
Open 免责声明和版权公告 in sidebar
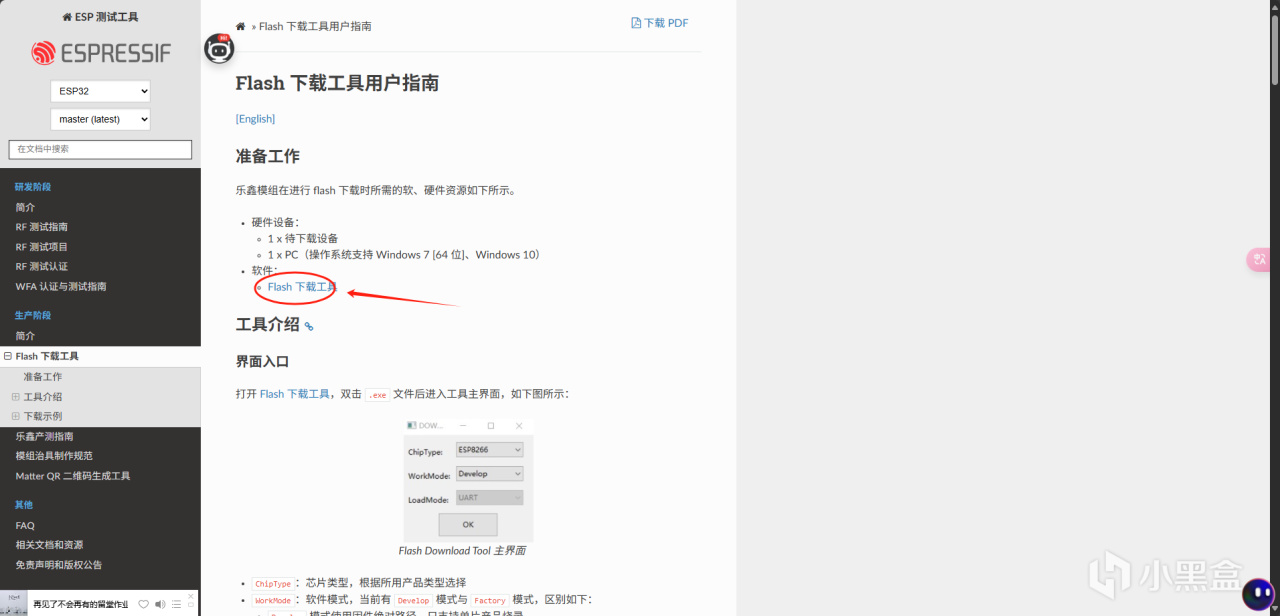(59, 565)
